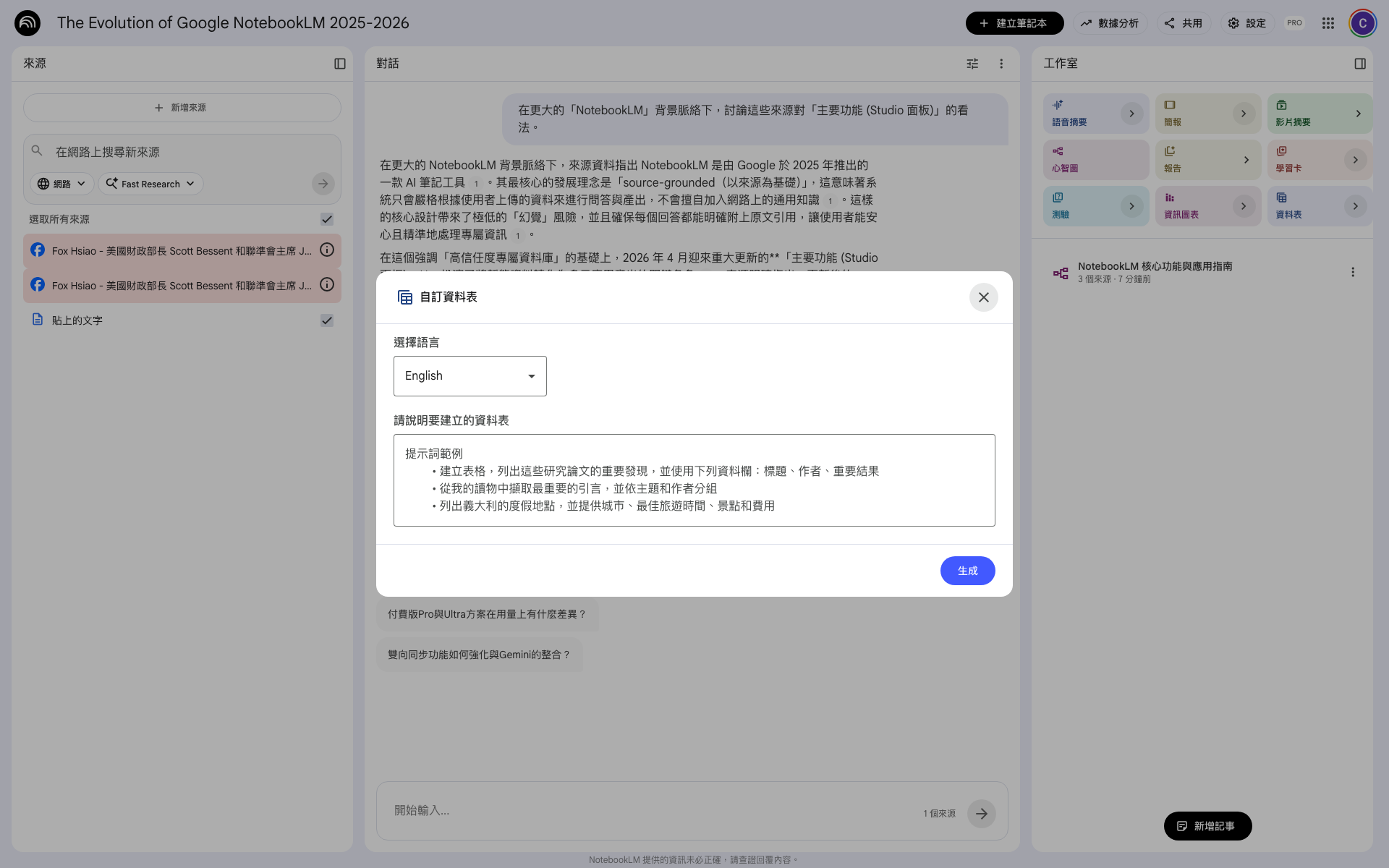The image size is (1389, 868).
Task: Open the second Fox Hsiao source row
Action: (182, 285)
